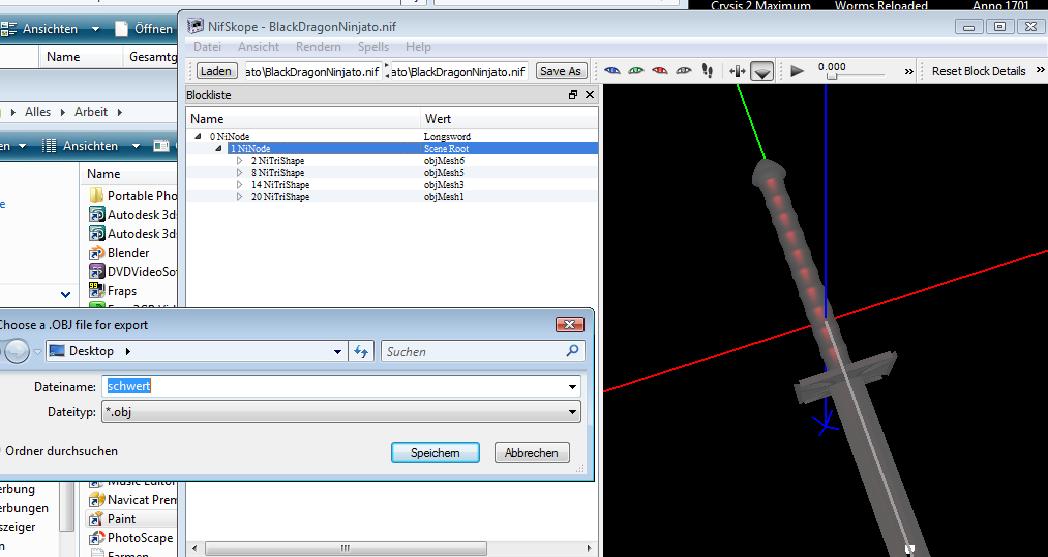Click the flip view arrows icon

pos(737,71)
